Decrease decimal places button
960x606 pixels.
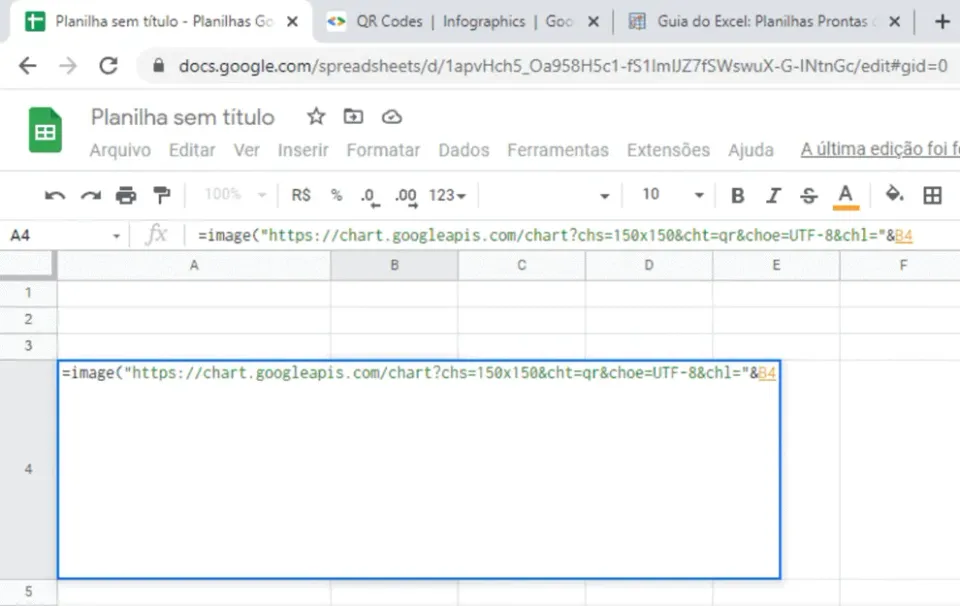(370, 196)
